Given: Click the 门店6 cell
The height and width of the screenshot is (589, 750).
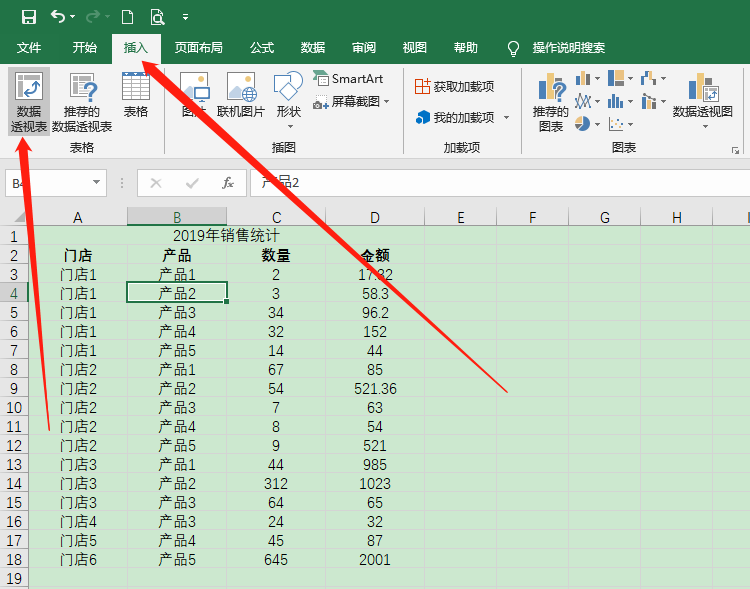Looking at the screenshot, I should point(78,560).
